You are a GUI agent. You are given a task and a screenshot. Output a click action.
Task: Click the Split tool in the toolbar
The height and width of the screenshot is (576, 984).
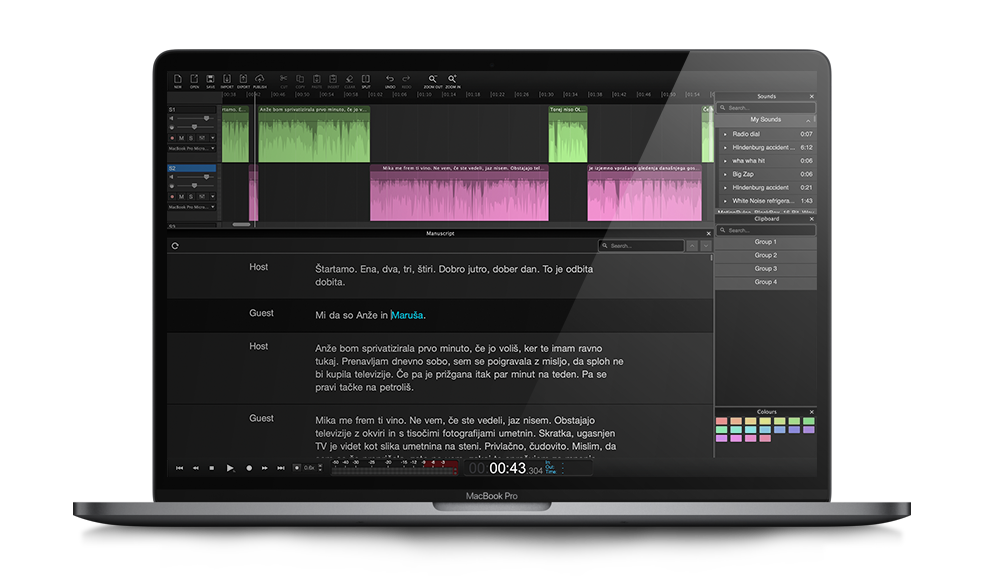(366, 80)
